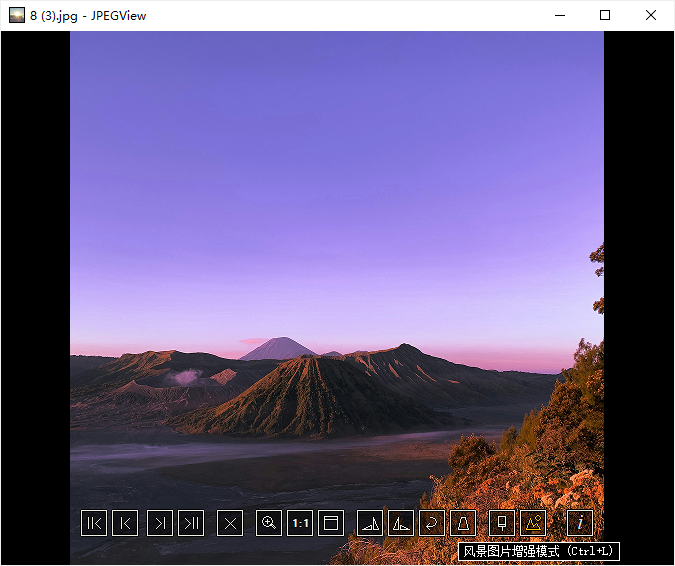This screenshot has width=675, height=566.
Task: Toggle the keep parameters pin
Action: click(x=502, y=523)
